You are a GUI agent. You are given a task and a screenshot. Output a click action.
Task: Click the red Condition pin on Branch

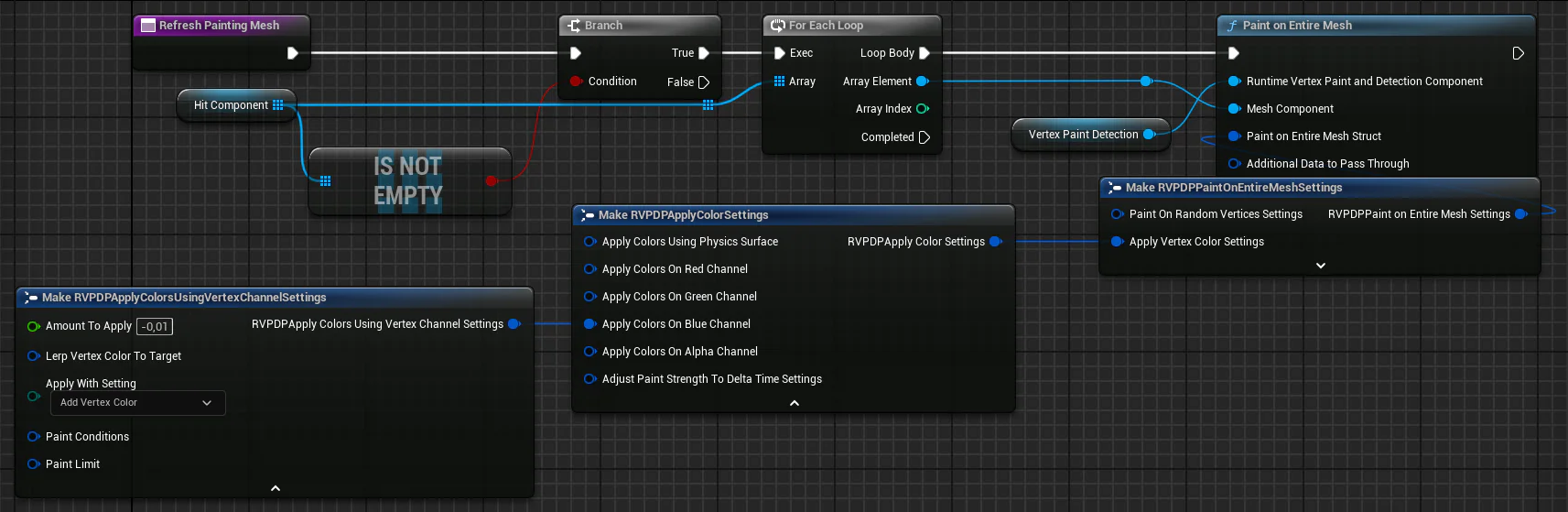[x=575, y=82]
